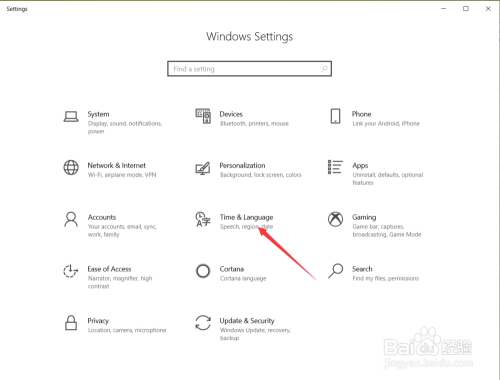Open the Cortana circle icon
This screenshot has height=380, width=500.
203,271
